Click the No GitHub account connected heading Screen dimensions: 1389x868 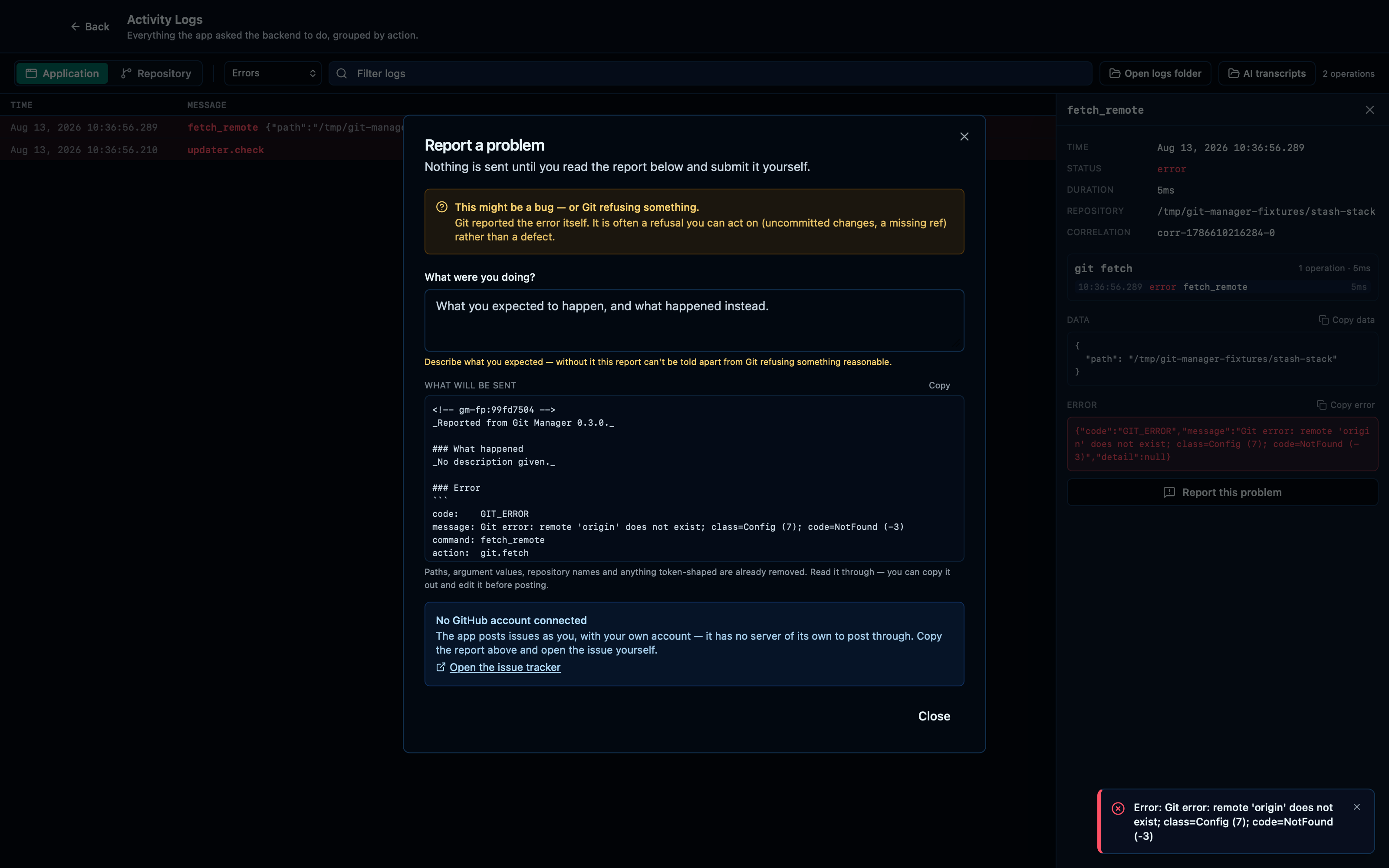pos(511,621)
